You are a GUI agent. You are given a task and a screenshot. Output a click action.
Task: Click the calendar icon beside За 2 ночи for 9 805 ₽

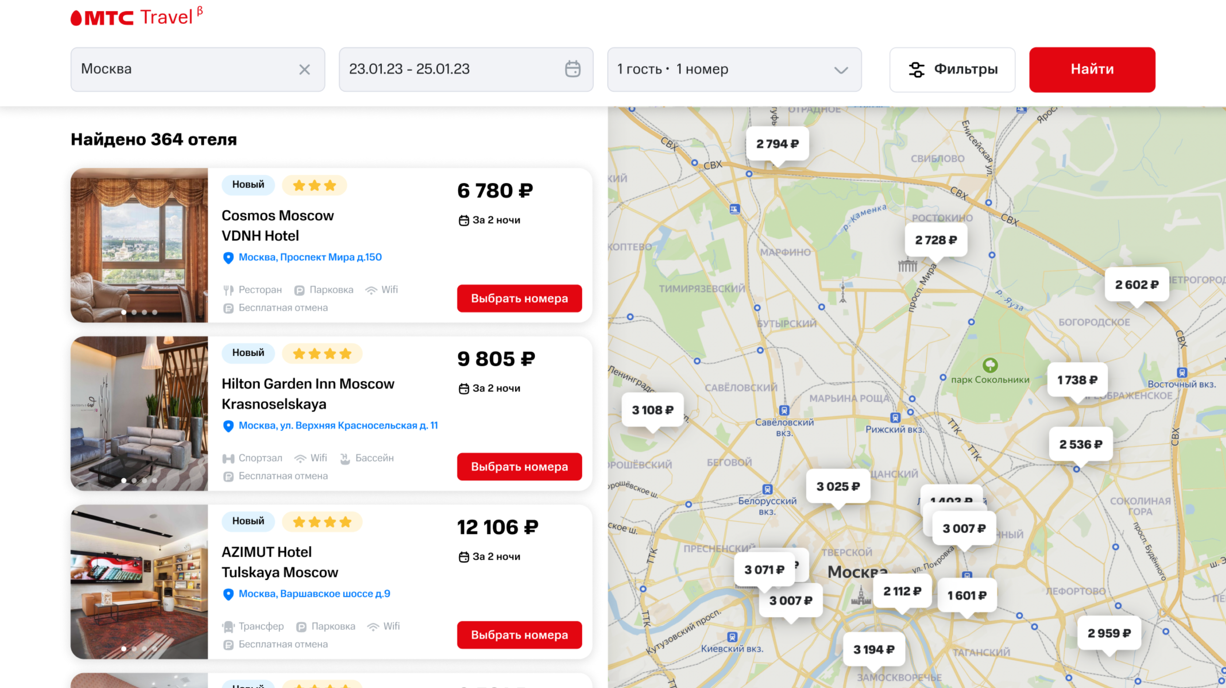click(463, 388)
